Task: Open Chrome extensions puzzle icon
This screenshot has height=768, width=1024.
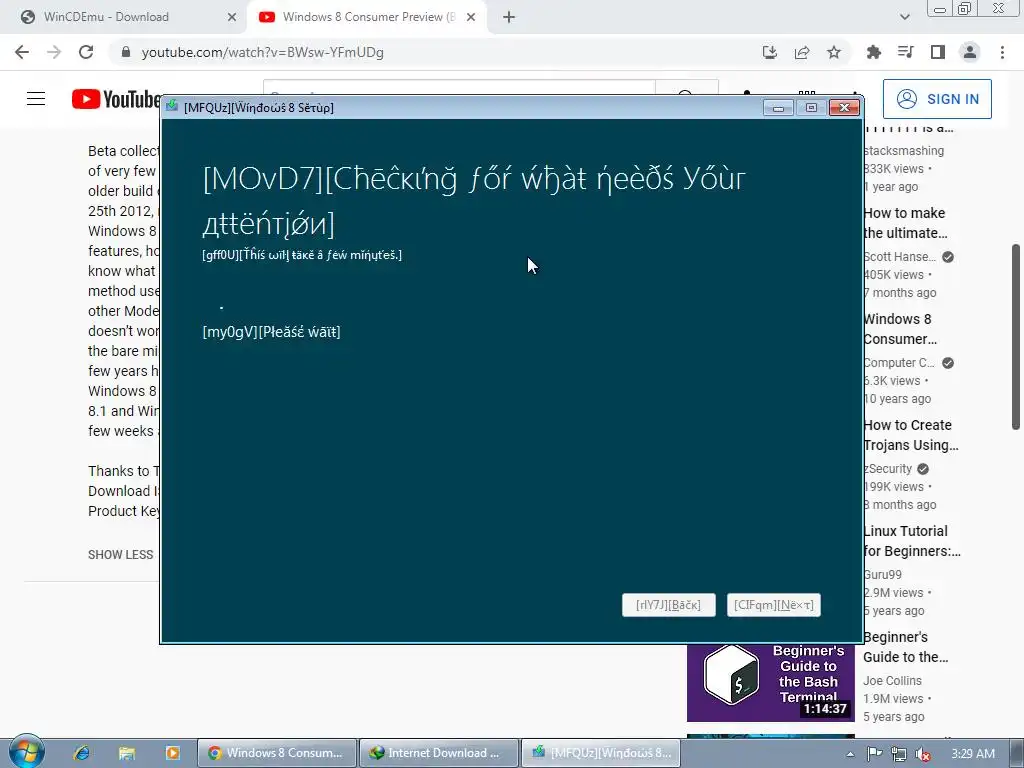Action: [x=873, y=52]
